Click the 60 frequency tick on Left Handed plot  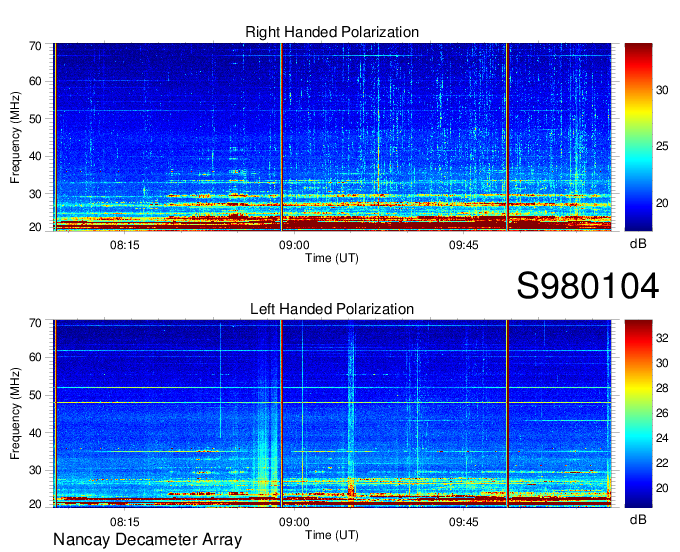click(x=35, y=357)
